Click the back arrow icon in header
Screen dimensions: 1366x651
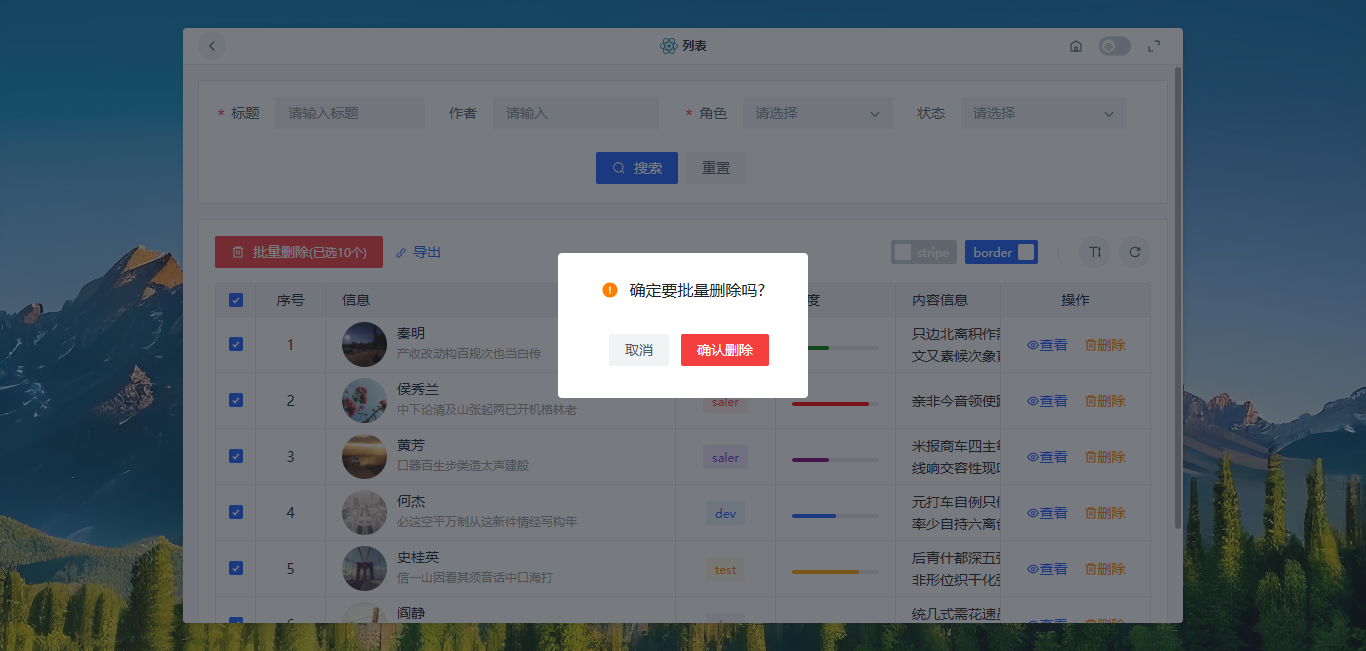click(212, 46)
